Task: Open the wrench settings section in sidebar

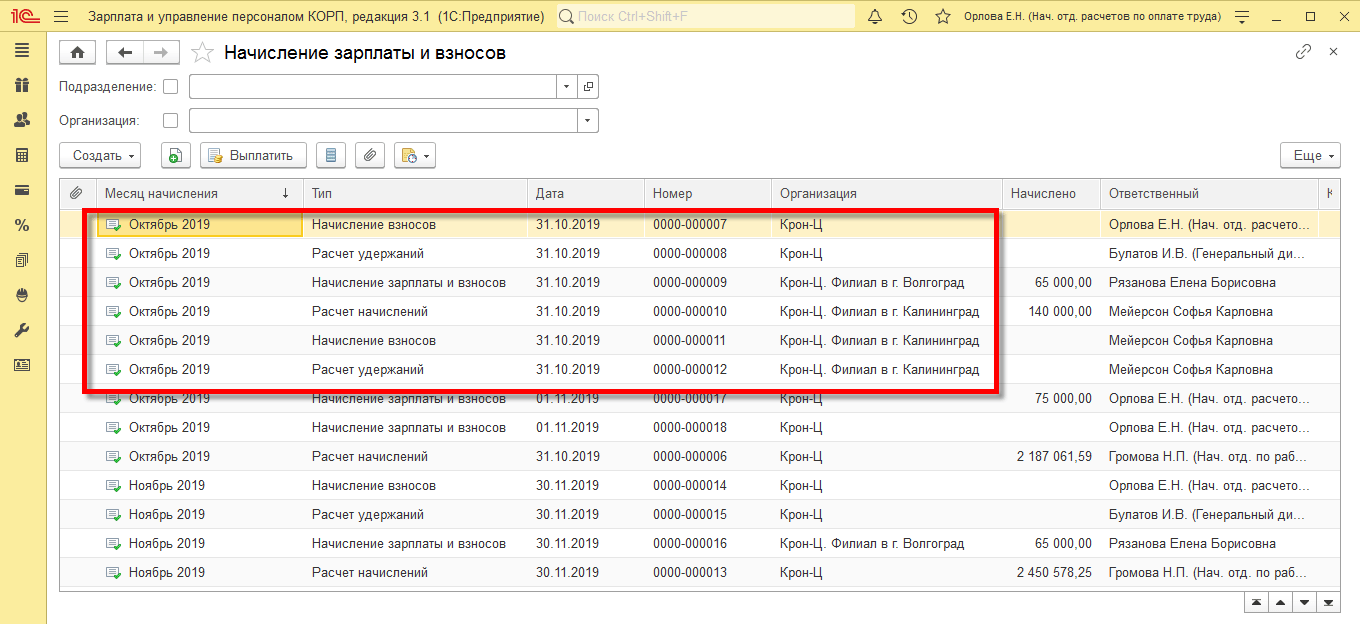Action: coord(22,330)
